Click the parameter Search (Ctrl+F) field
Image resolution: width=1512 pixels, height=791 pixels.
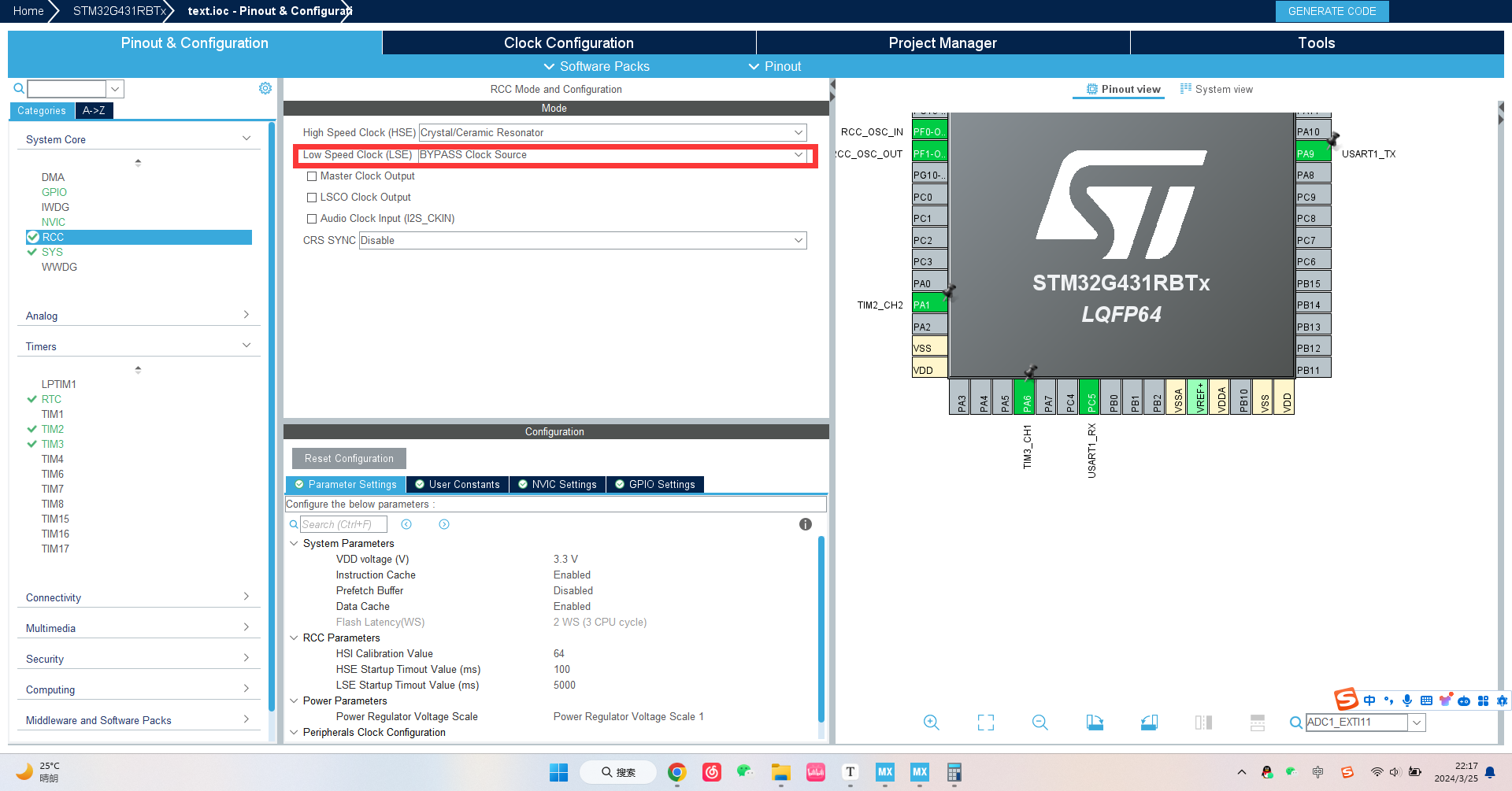[x=343, y=524]
